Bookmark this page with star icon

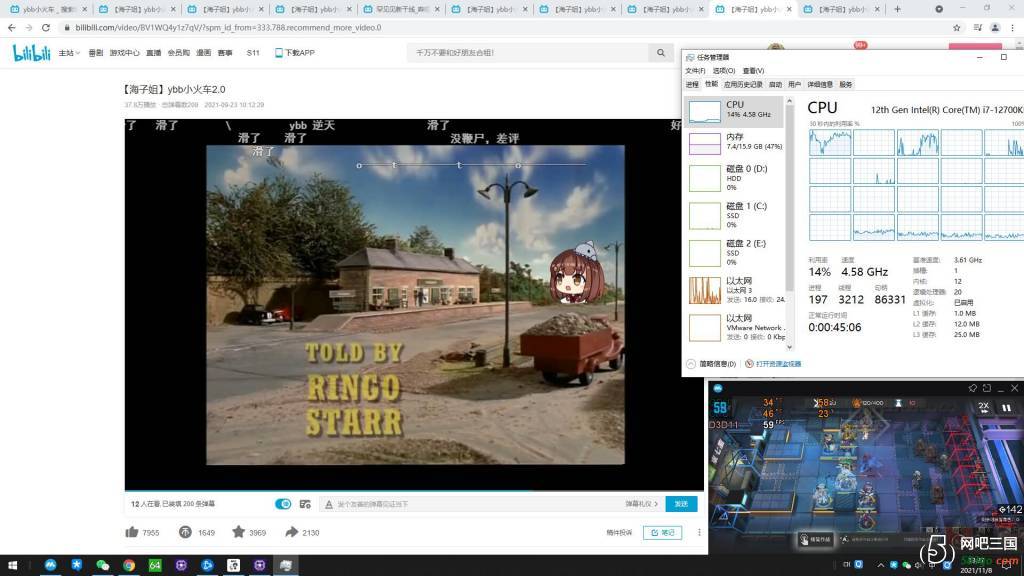coord(957,27)
